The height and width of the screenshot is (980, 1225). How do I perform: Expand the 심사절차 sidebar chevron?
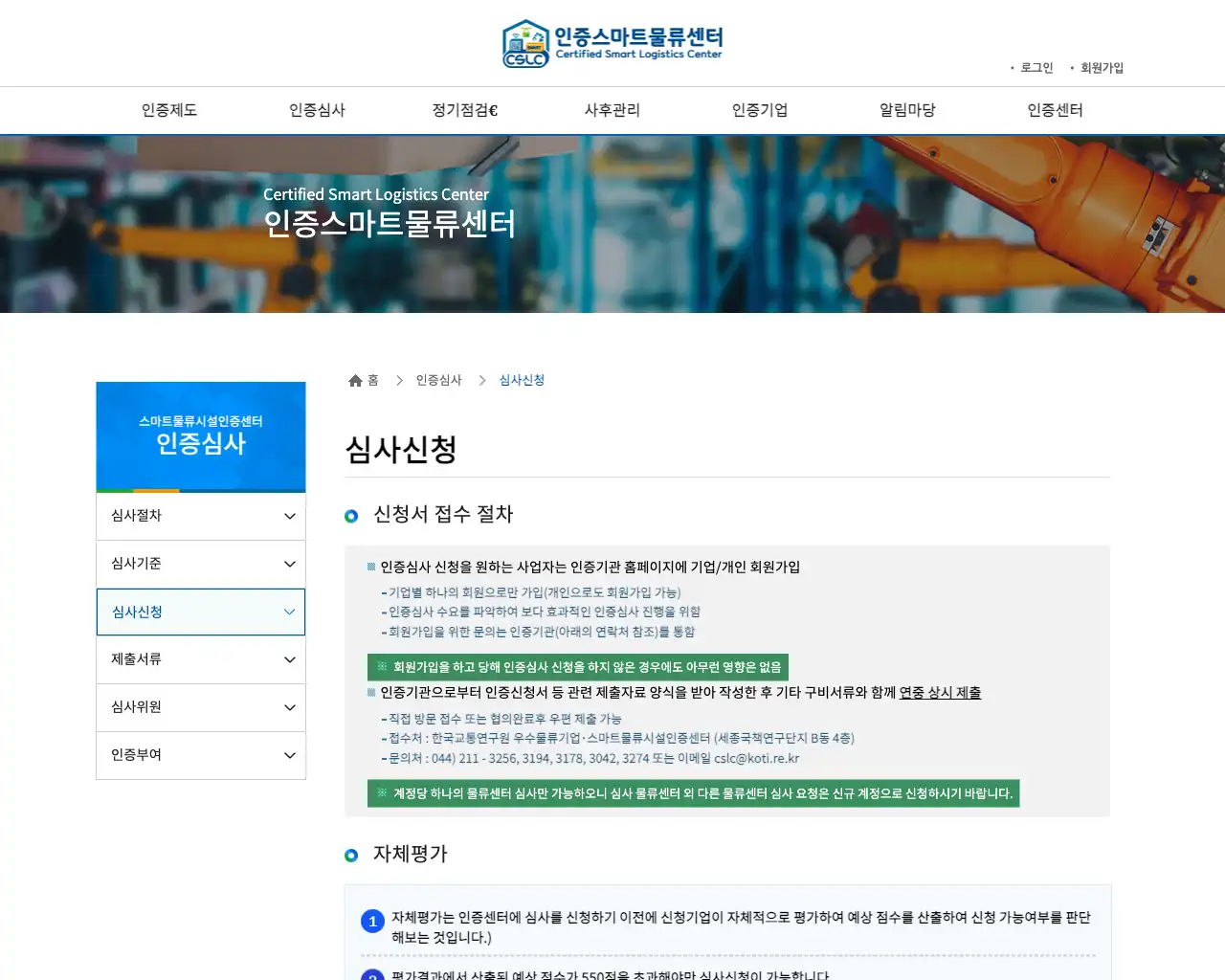[x=290, y=516]
